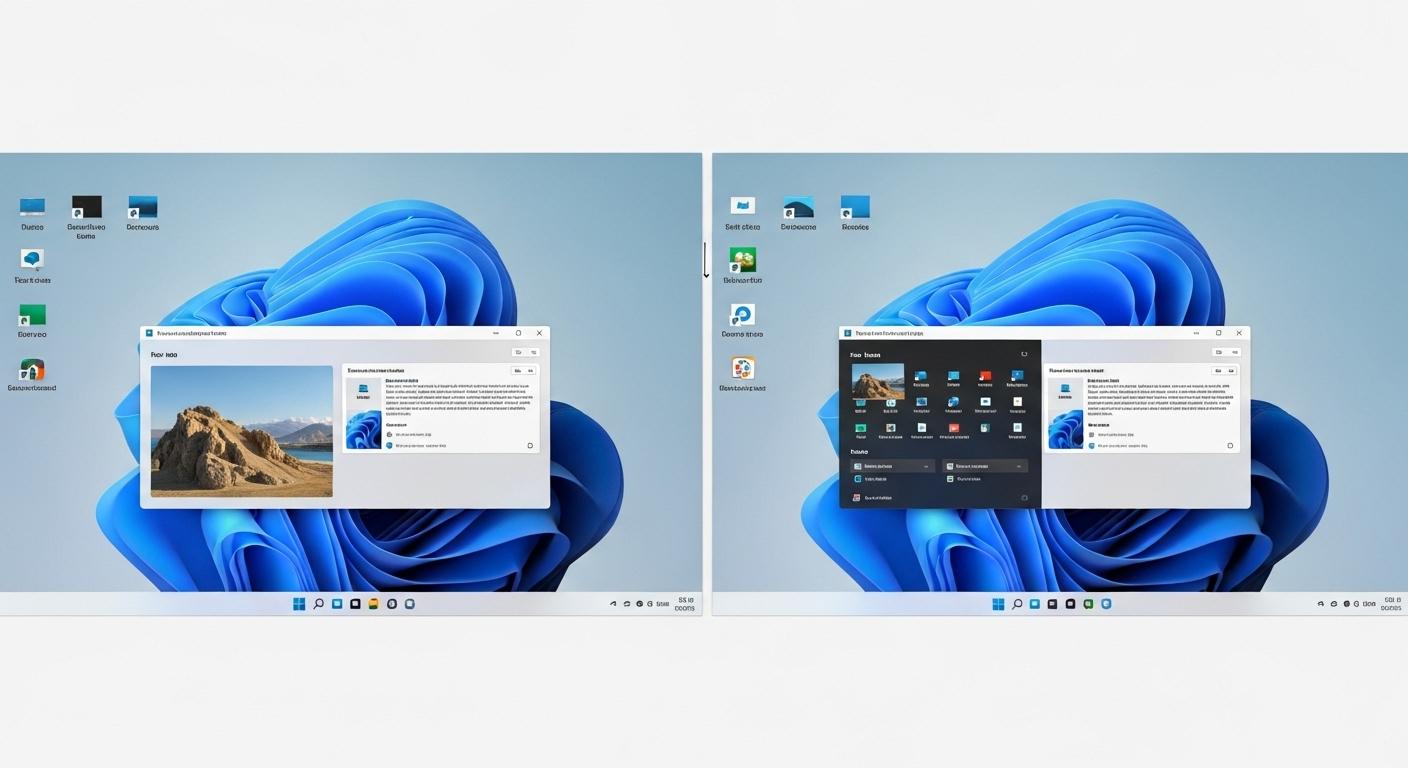The image size is (1408, 768).
Task: Select the red media app icon in the dark panel grid
Action: coord(985,377)
